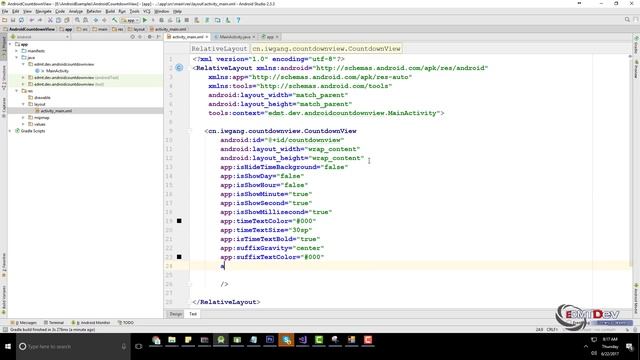Switch to the MainActivity.java editor tab
The height and width of the screenshot is (360, 640).
235,37
